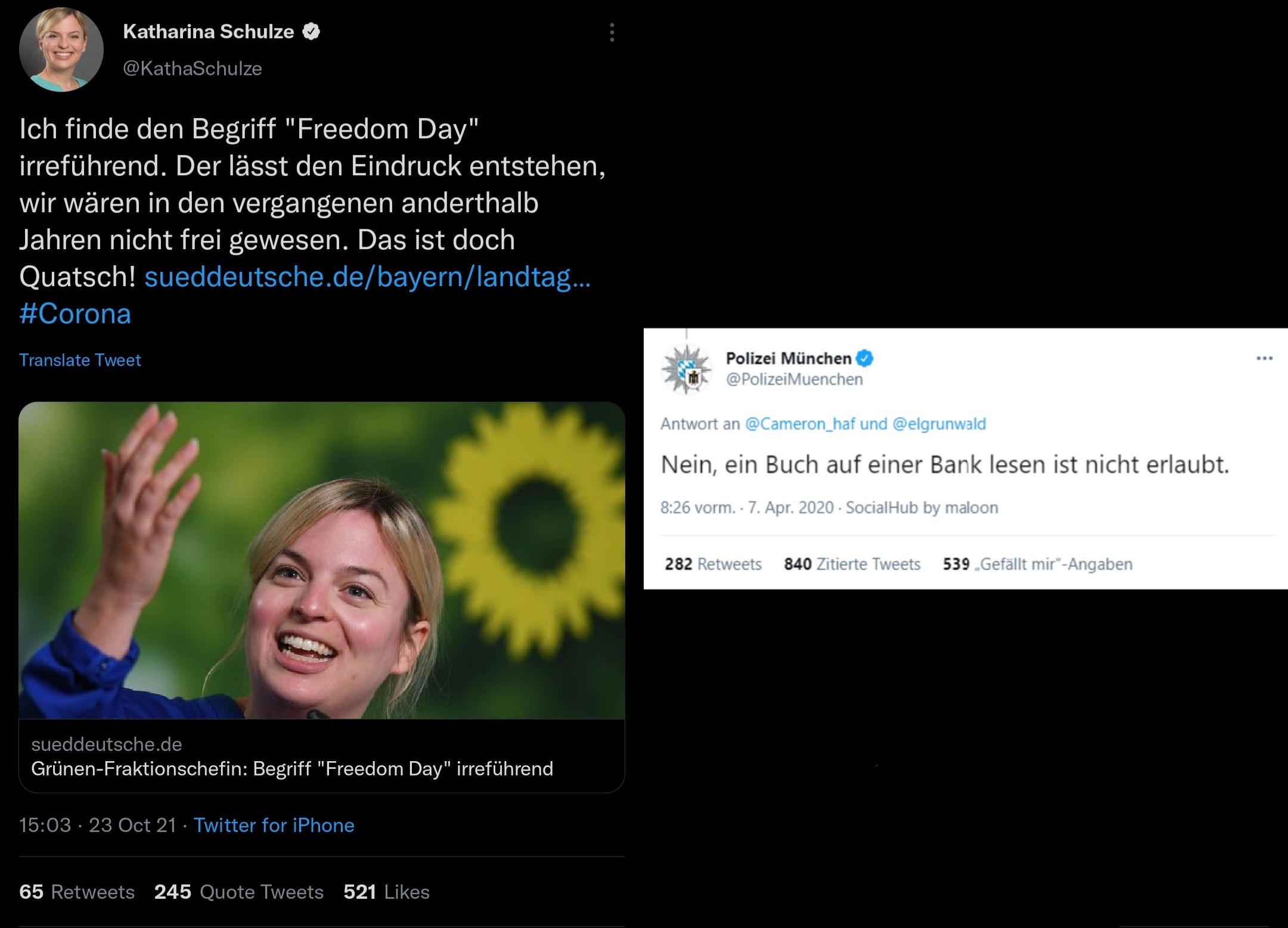The height and width of the screenshot is (928, 1288).
Task: View the 521 Likes list
Action: coord(386,892)
